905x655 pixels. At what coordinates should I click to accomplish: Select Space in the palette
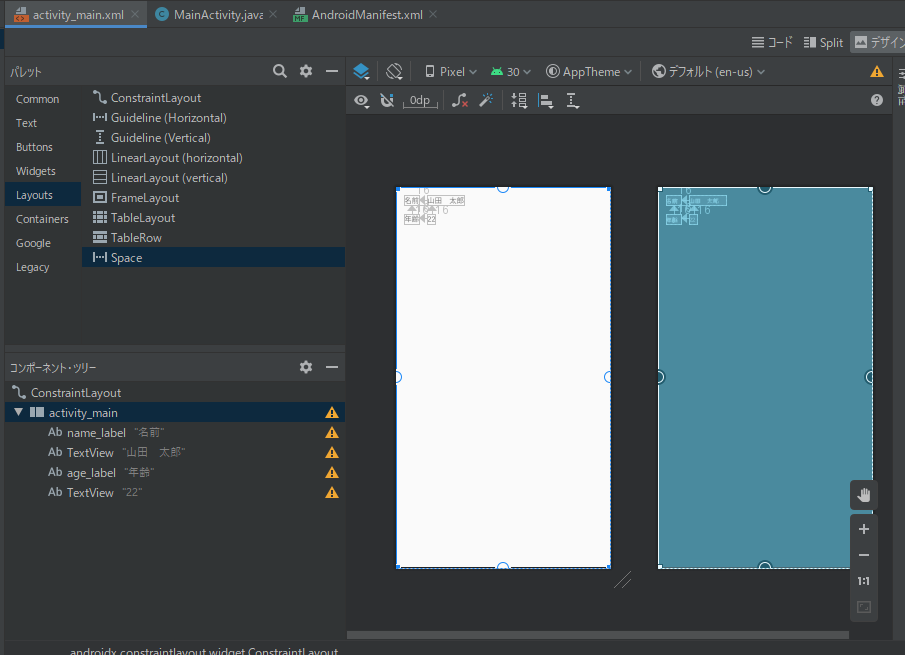coord(214,257)
